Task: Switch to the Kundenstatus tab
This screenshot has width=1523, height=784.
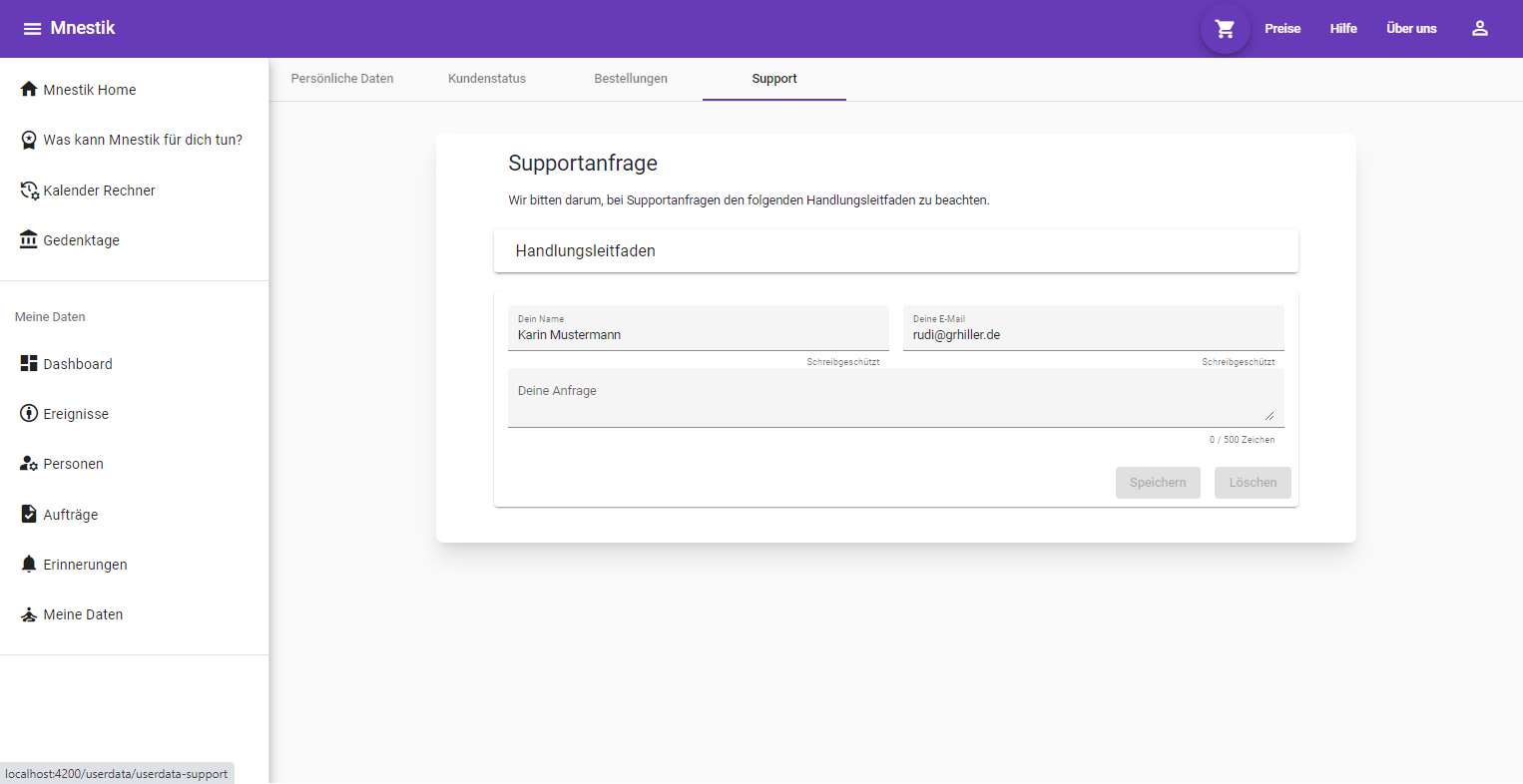Action: [487, 79]
